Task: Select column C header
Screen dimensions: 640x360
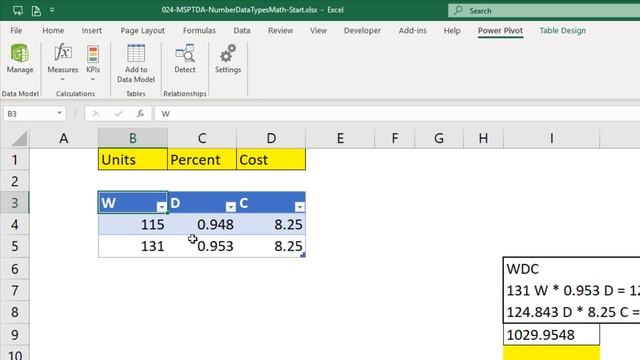Action: pyautogui.click(x=202, y=138)
